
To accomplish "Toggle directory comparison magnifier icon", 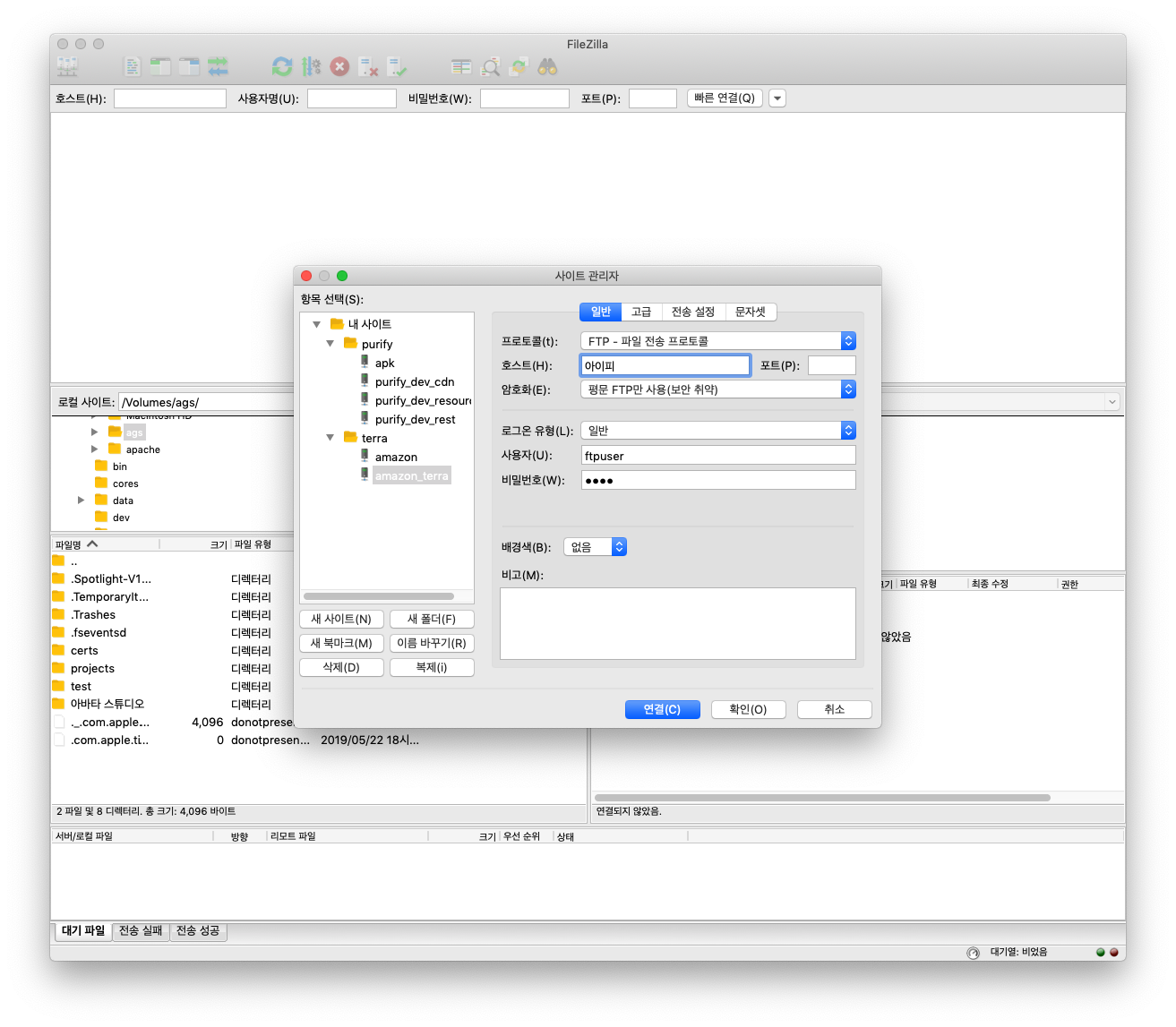I will 490,66.
